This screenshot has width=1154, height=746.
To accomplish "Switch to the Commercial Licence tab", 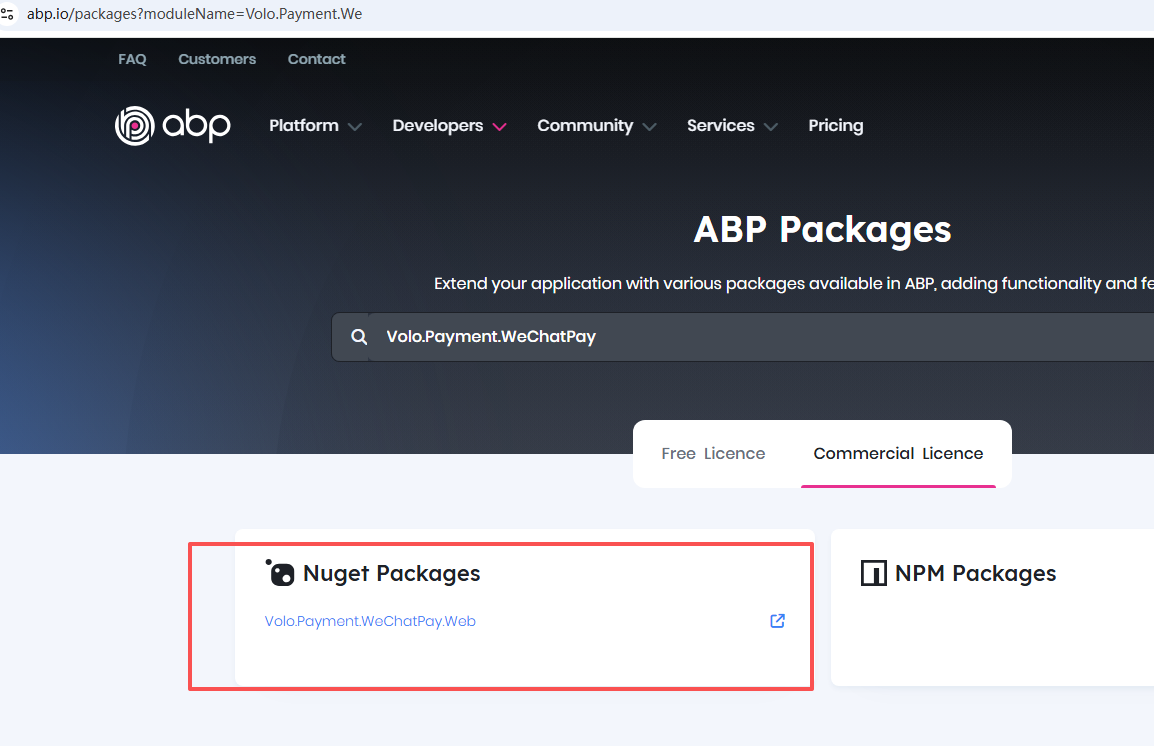I will [898, 453].
